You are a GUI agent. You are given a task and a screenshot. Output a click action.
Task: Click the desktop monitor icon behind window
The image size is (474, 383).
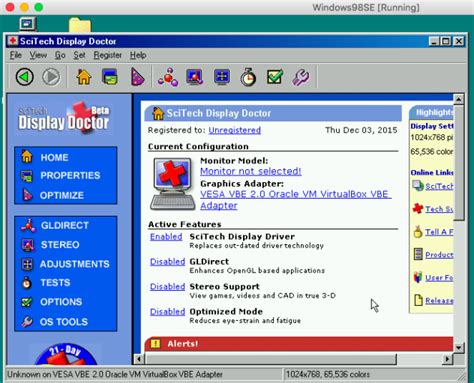pos(27,24)
